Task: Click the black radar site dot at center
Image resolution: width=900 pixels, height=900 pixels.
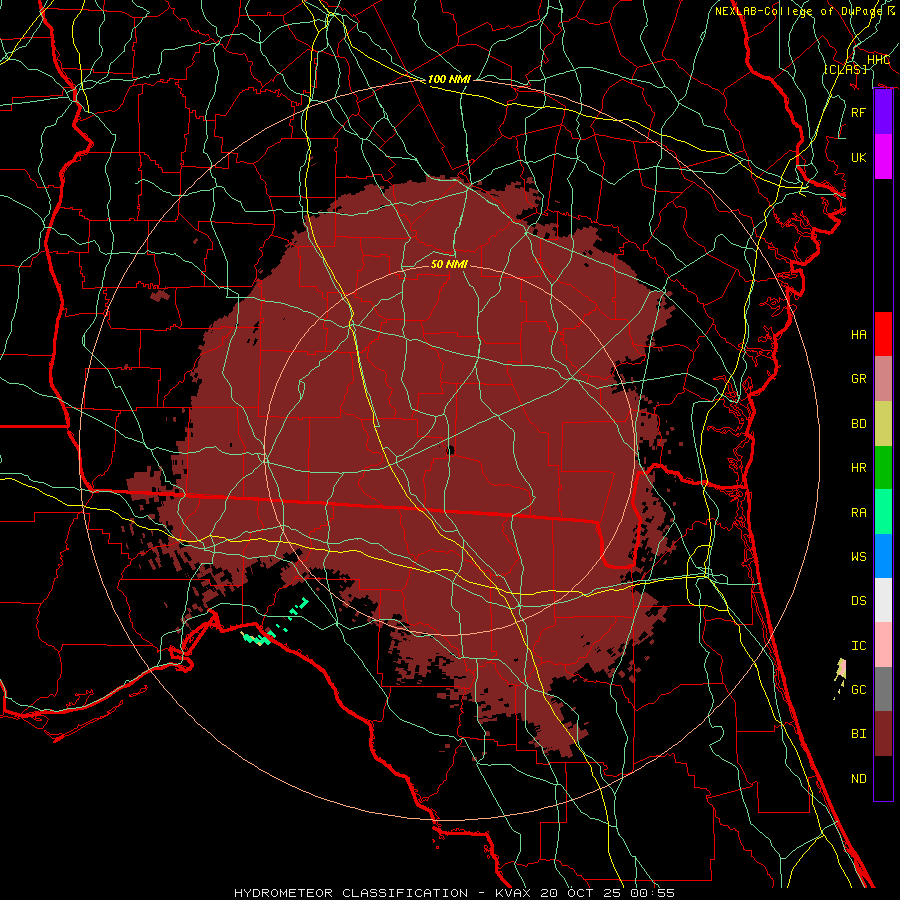Action: point(450,449)
